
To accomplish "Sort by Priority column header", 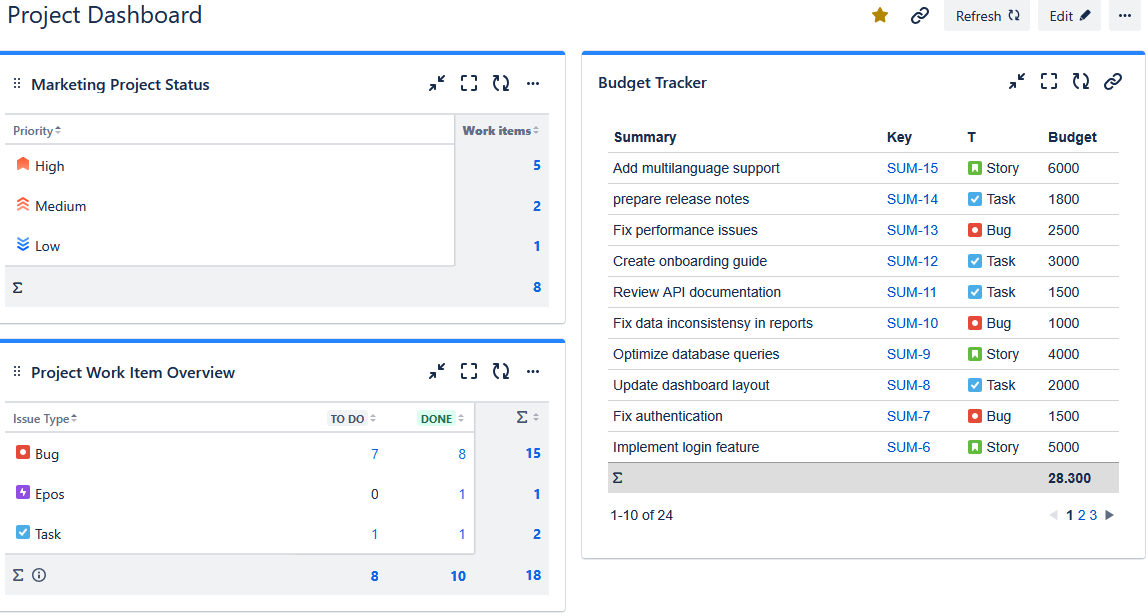I will (37, 131).
